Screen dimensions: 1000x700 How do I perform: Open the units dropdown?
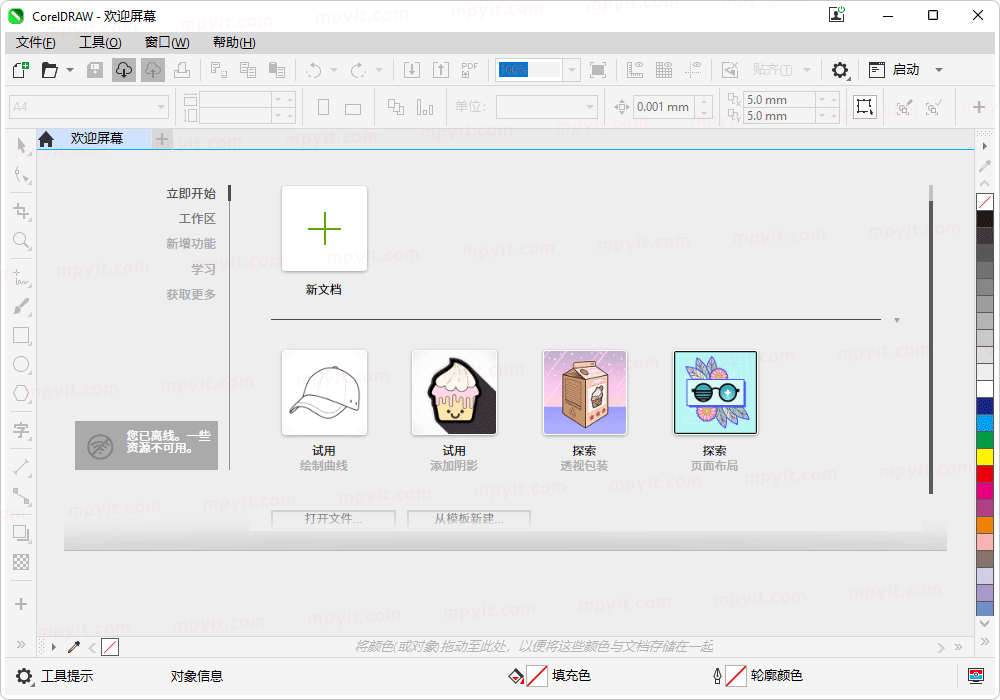click(590, 107)
